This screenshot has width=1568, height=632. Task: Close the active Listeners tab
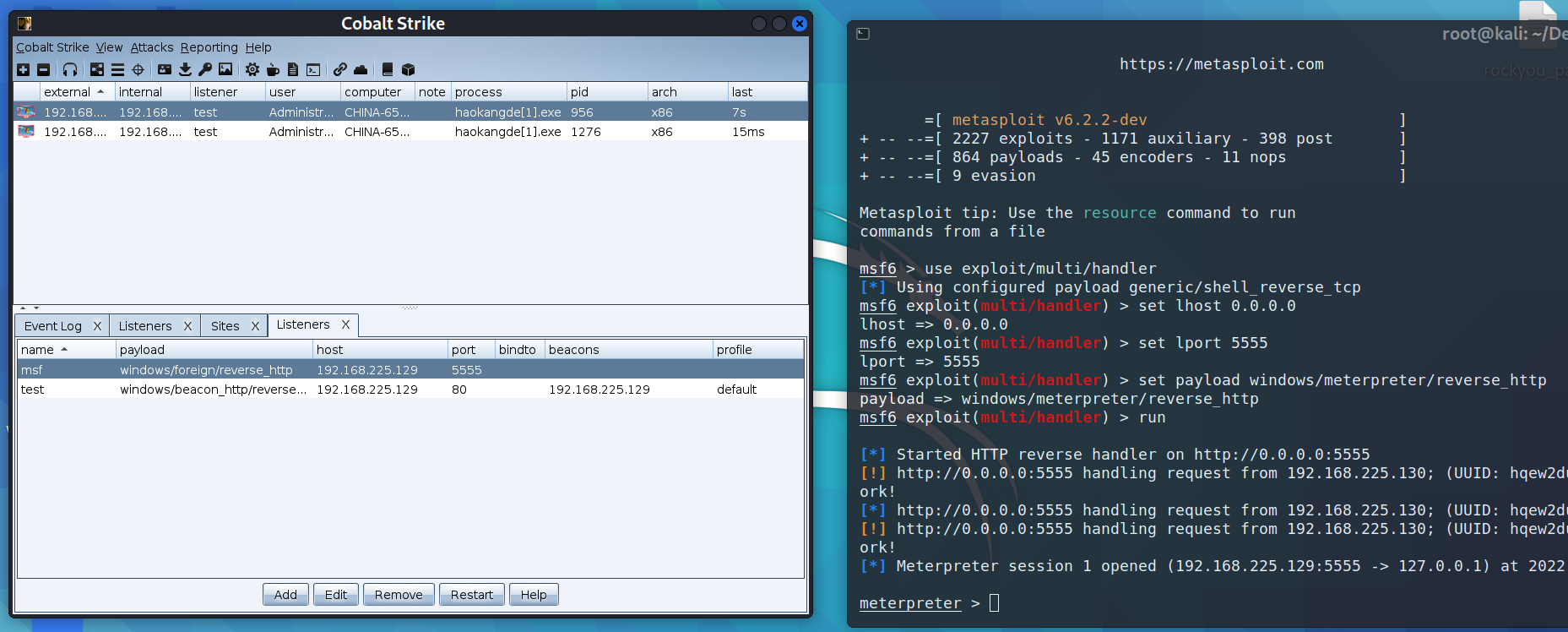click(x=345, y=324)
